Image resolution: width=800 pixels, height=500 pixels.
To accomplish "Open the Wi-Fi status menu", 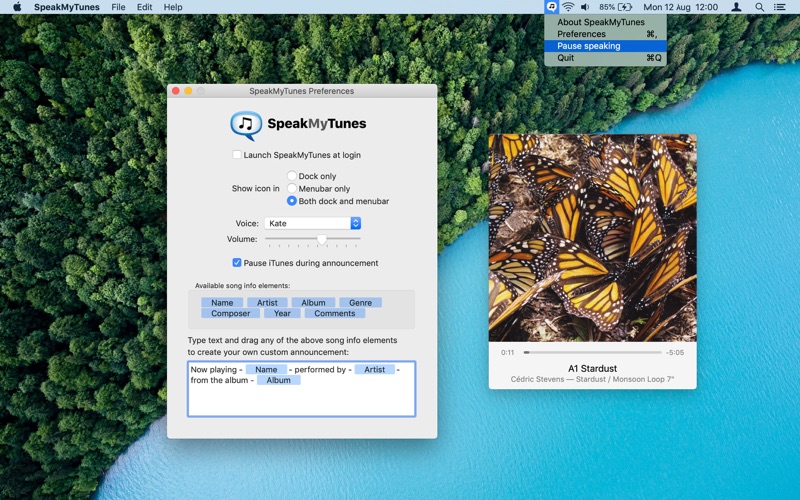I will pos(568,7).
